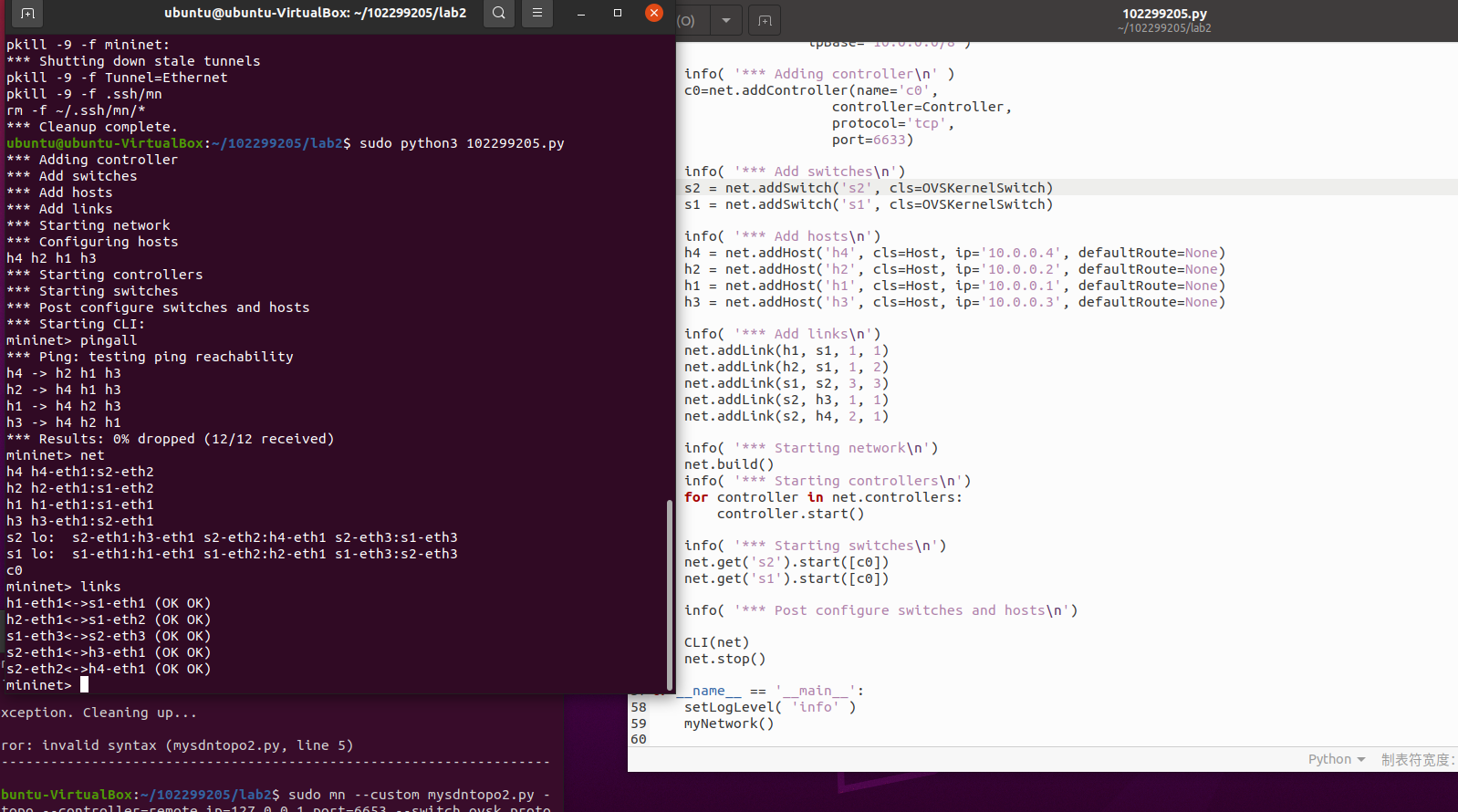Click the 'myNetwork()' code line

tap(729, 724)
